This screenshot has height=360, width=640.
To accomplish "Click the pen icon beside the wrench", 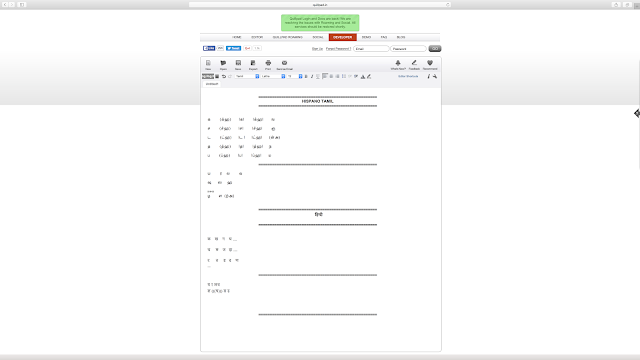I will pos(429,76).
